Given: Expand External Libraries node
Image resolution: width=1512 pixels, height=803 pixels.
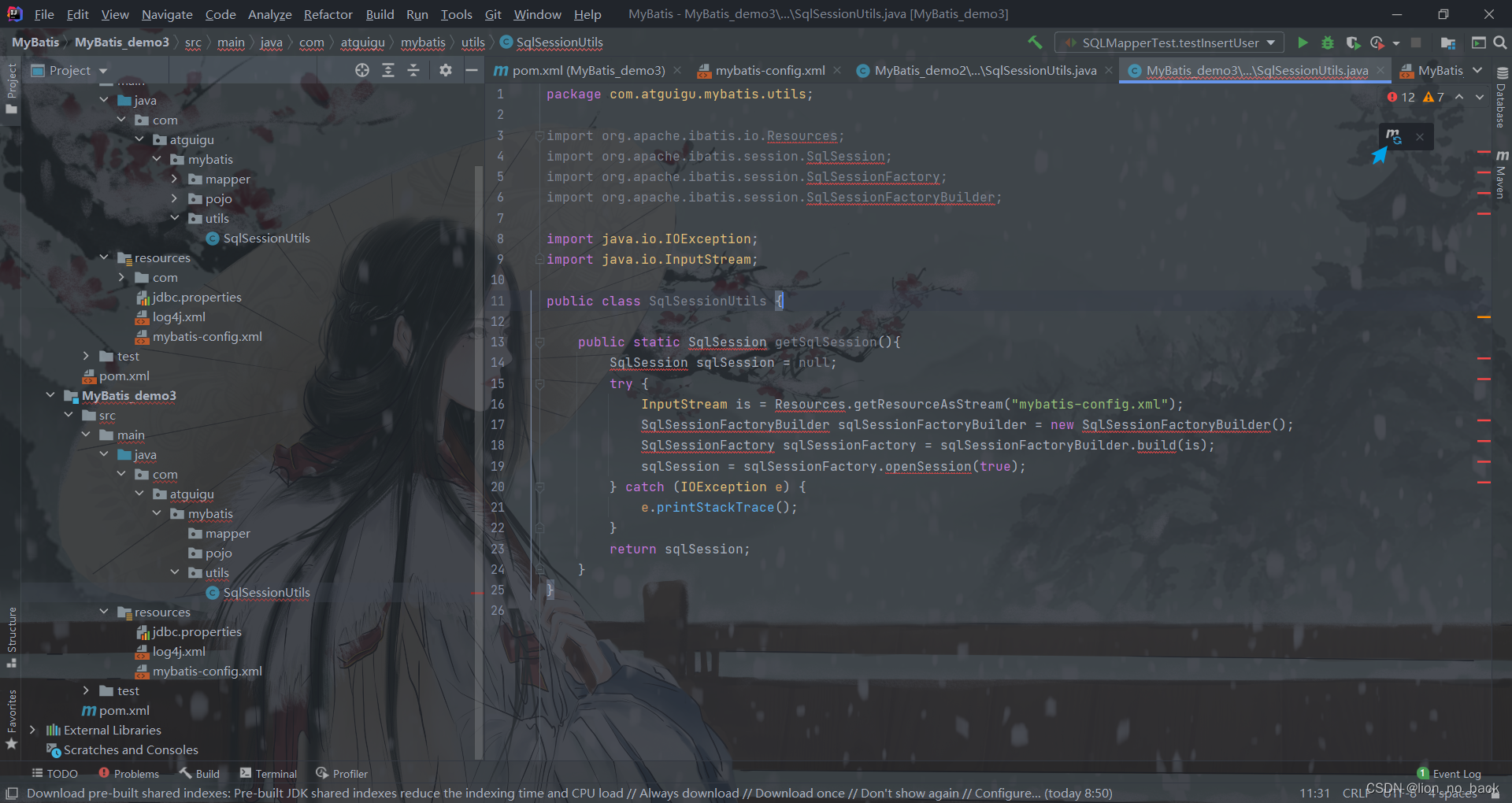Looking at the screenshot, I should [x=32, y=730].
